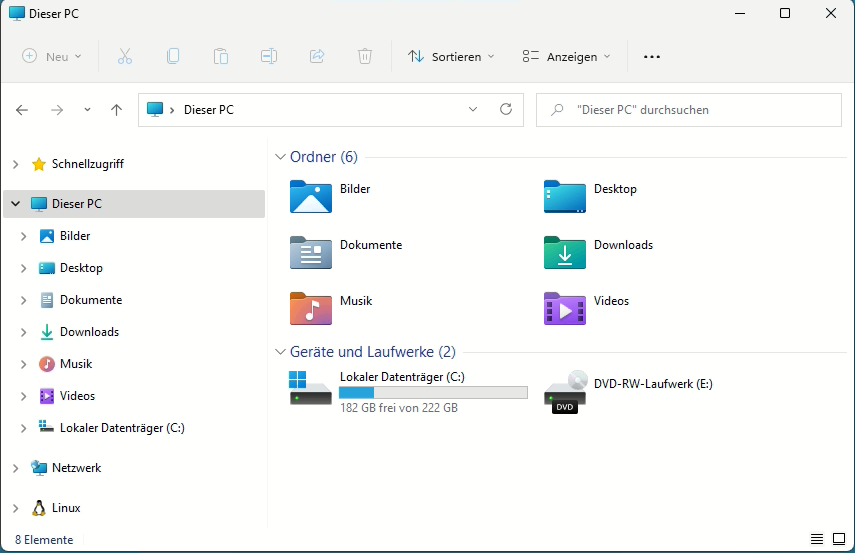Click the Cut scissors icon
Image resolution: width=855 pixels, height=553 pixels.
coord(125,56)
